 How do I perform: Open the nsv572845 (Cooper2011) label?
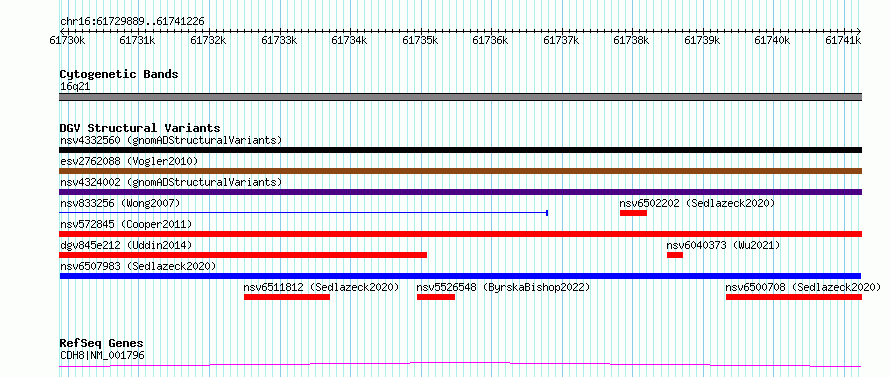click(x=126, y=224)
